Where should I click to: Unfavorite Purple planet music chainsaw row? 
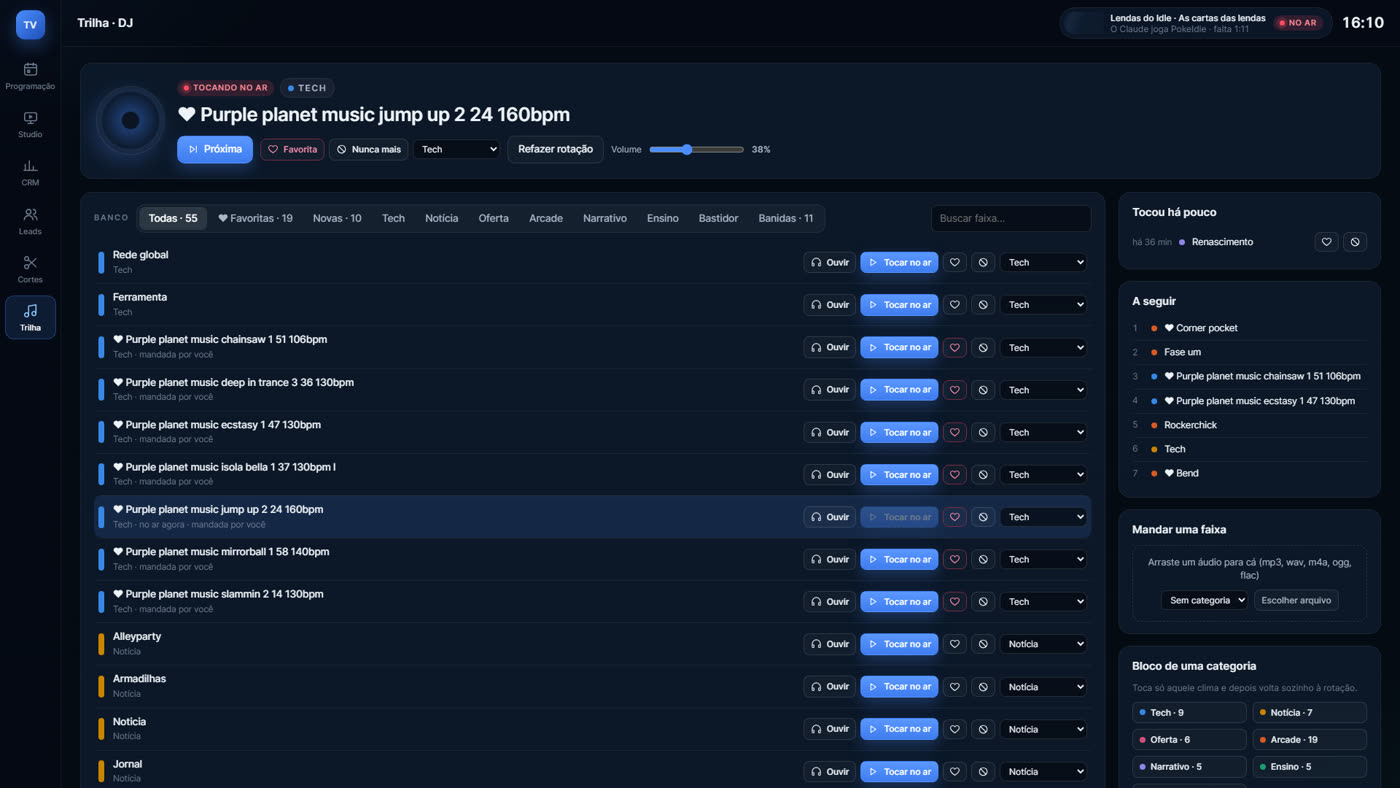point(955,348)
